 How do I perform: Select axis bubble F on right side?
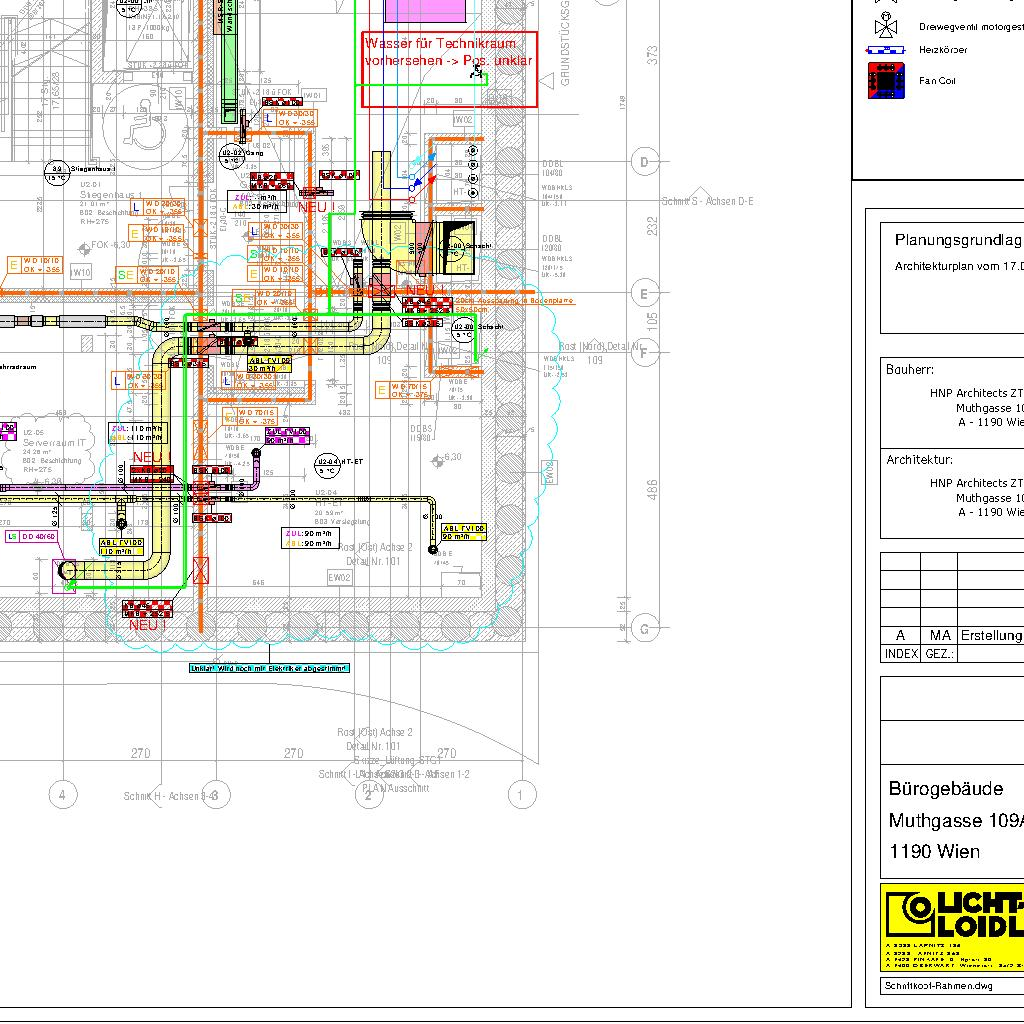tap(645, 353)
